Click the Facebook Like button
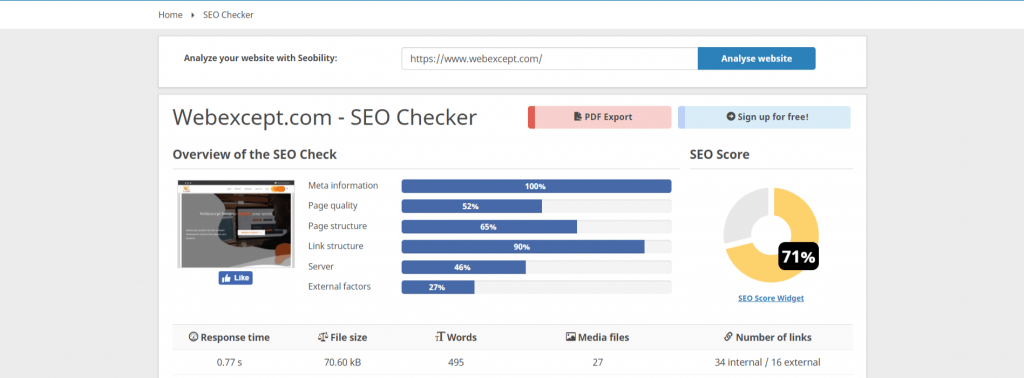The image size is (1024, 378). point(235,277)
